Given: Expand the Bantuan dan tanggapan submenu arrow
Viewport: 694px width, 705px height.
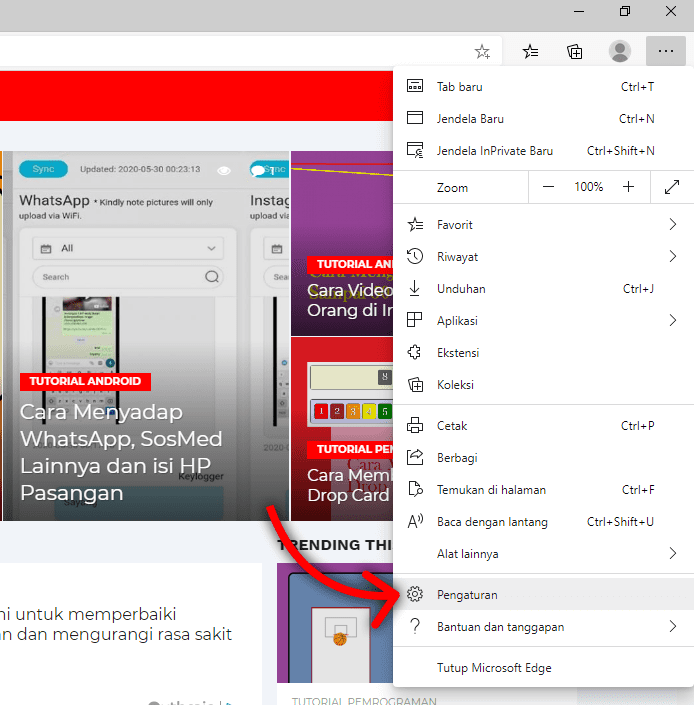Looking at the screenshot, I should (x=673, y=626).
